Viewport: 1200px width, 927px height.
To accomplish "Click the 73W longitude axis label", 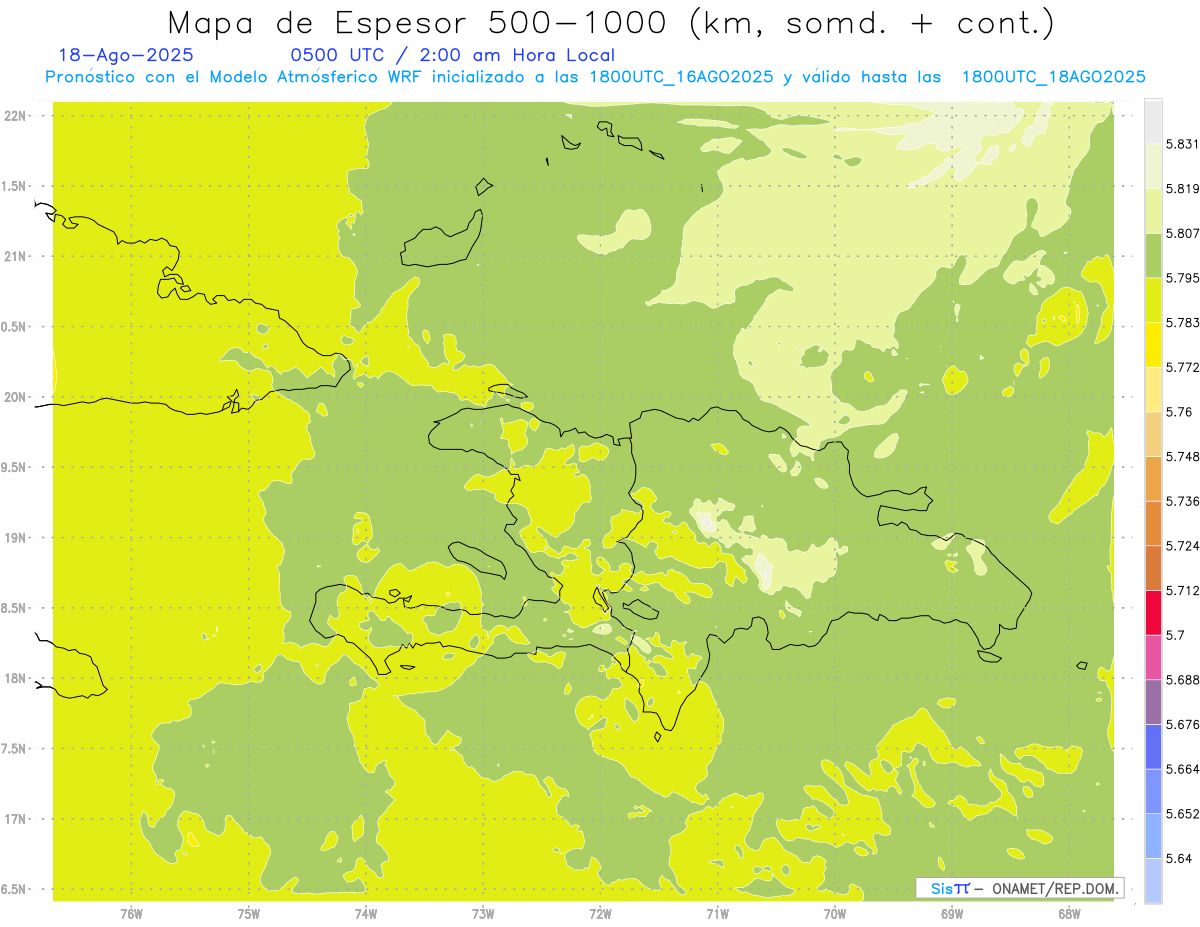I will tap(483, 914).
